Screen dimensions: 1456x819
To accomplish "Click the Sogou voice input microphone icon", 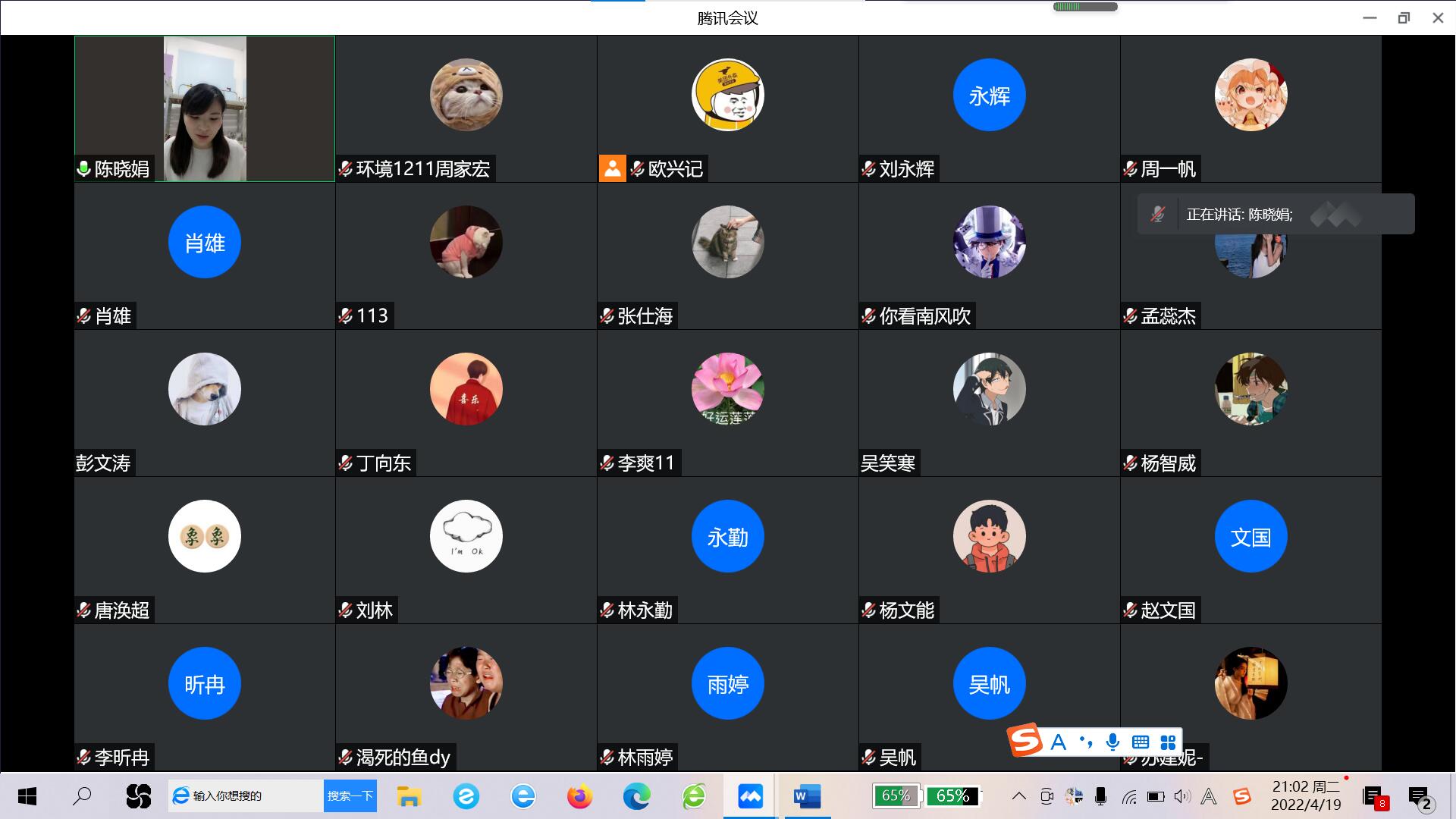I will (1112, 742).
